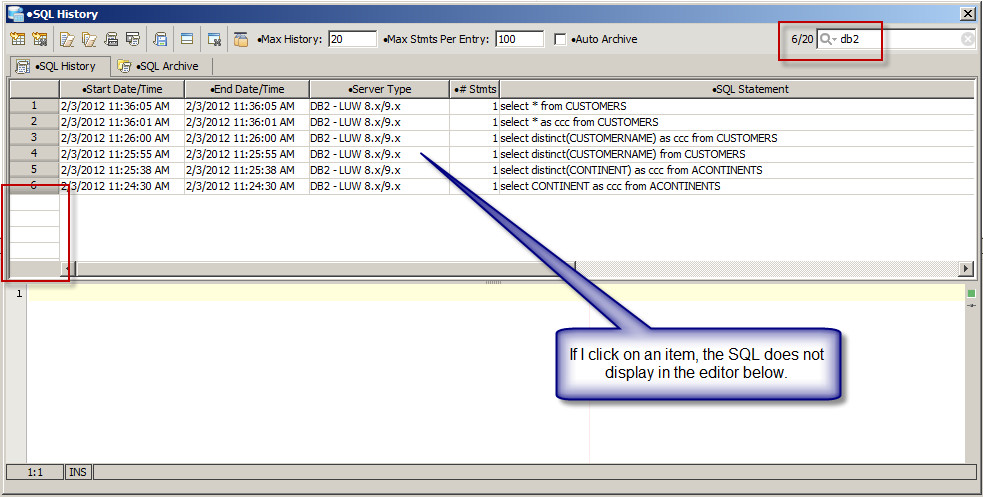Click the SQL Statement column header
The image size is (983, 497).
click(737, 89)
